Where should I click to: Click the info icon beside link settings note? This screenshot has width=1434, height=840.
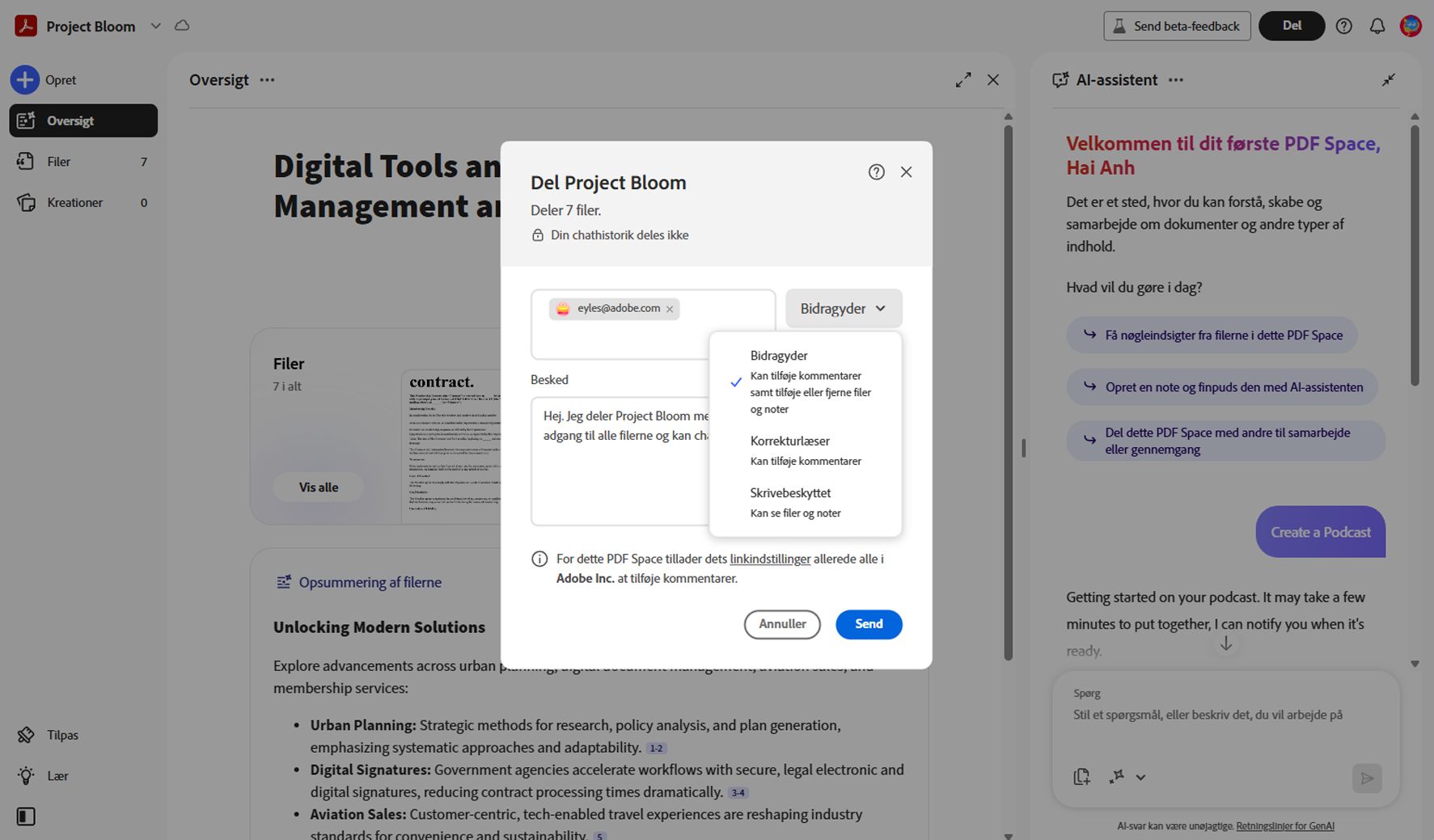click(x=539, y=559)
